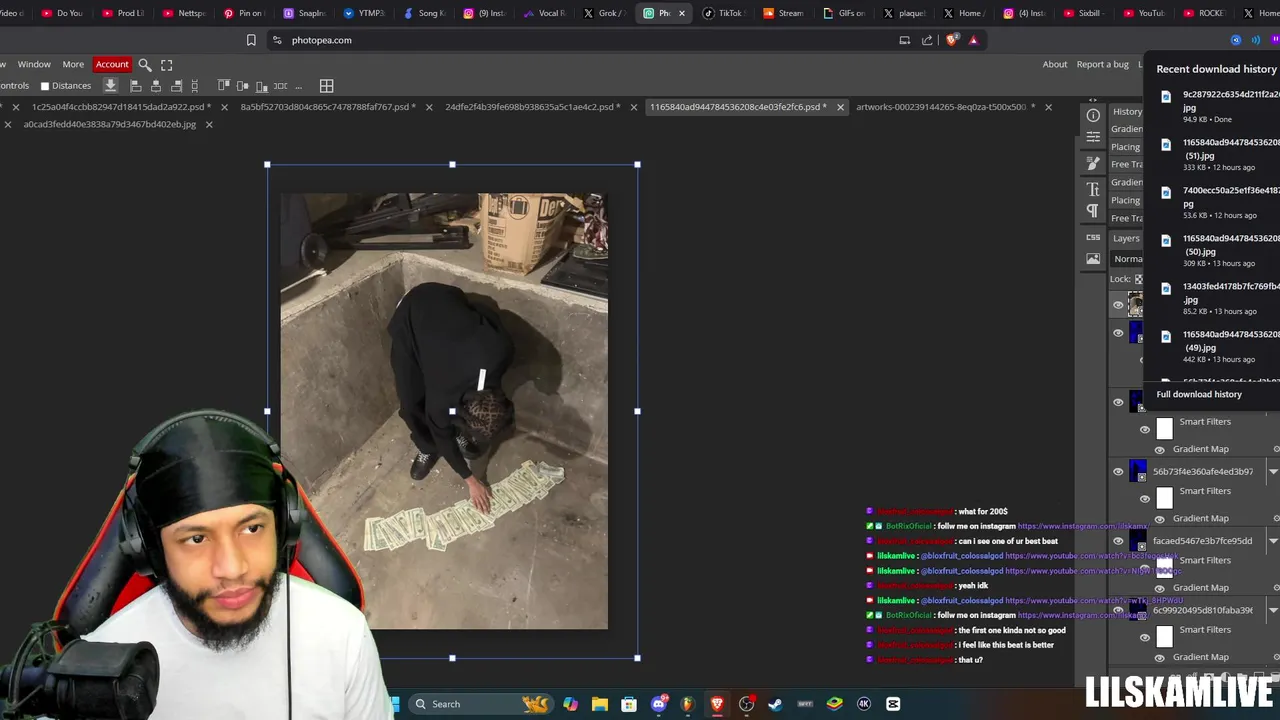The image size is (1280, 720).
Task: Open the CSS panel icon
Action: pos(1093,237)
